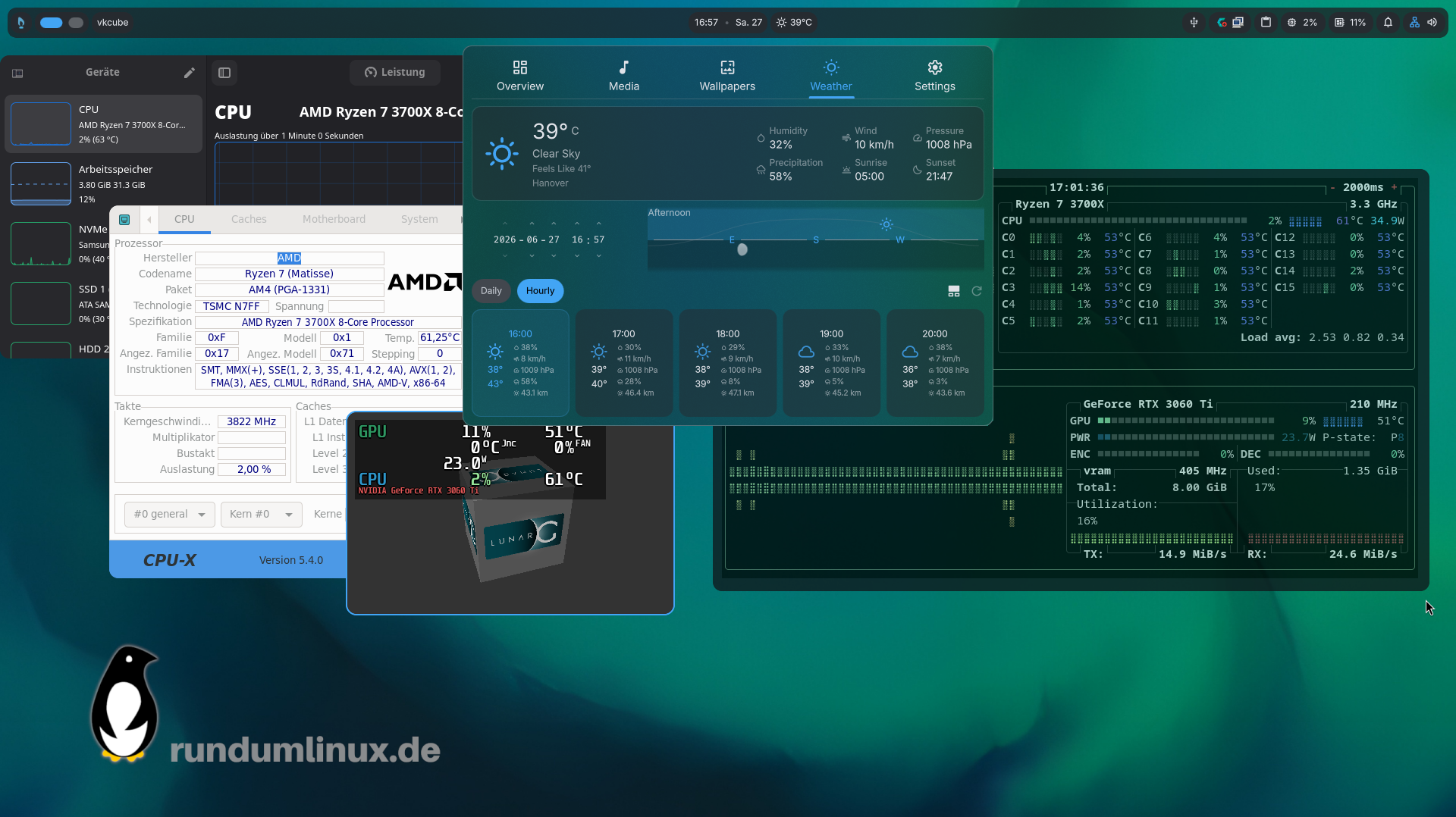Screen dimensions: 1456x817
Task: Select the Weather tab
Action: pyautogui.click(x=831, y=77)
